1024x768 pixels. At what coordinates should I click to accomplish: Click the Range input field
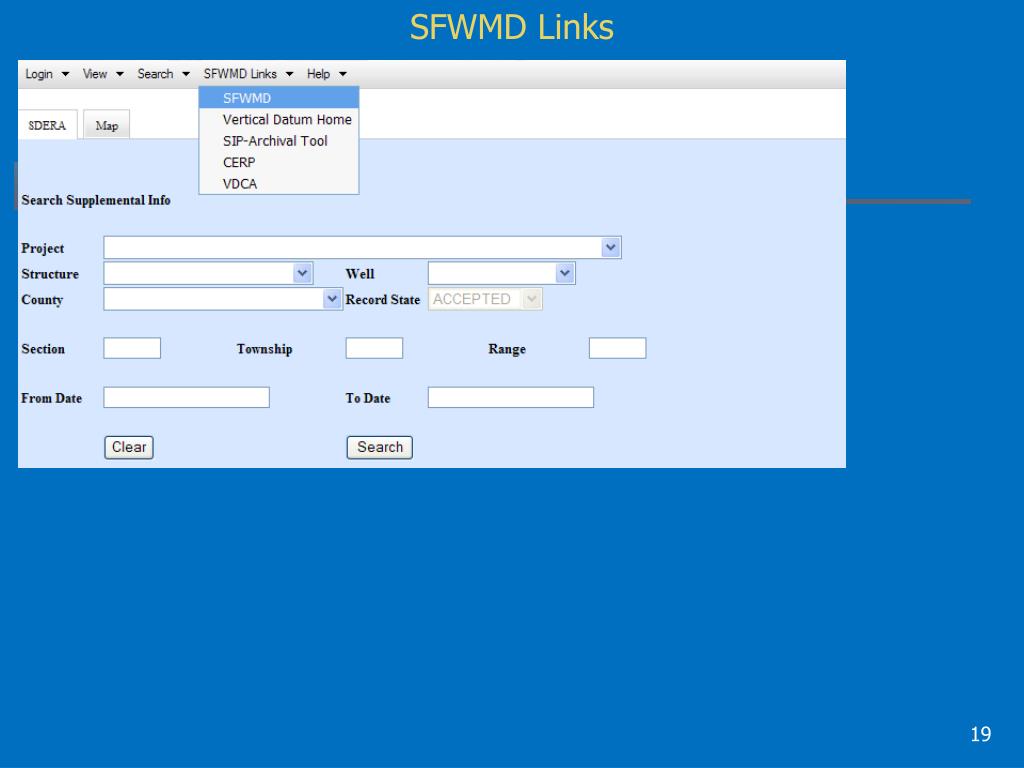(x=618, y=348)
